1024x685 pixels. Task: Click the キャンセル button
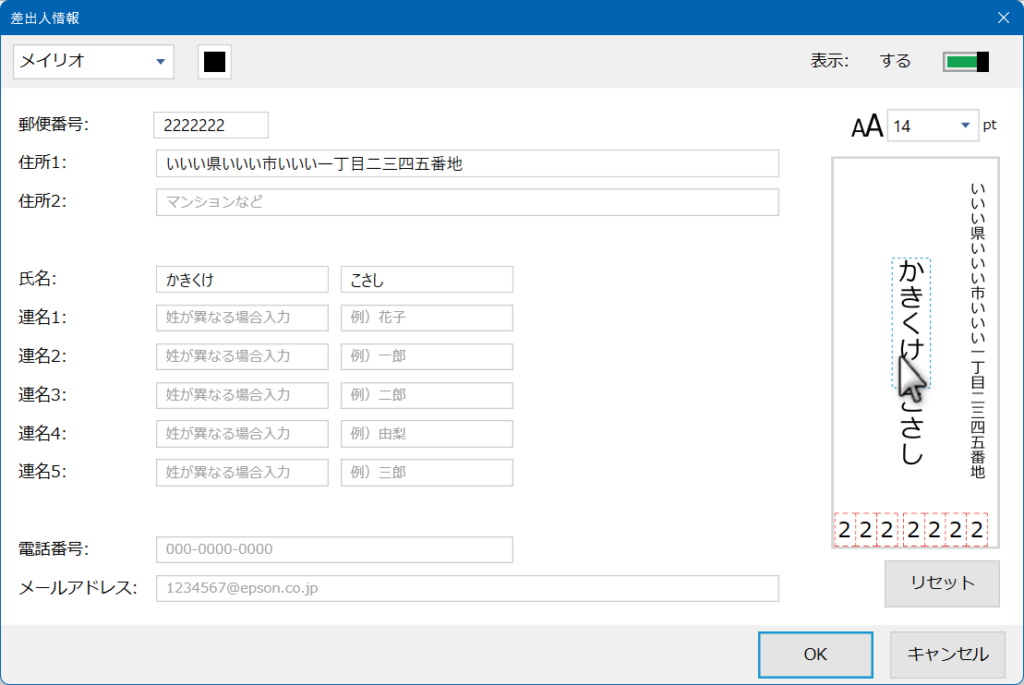tap(946, 654)
